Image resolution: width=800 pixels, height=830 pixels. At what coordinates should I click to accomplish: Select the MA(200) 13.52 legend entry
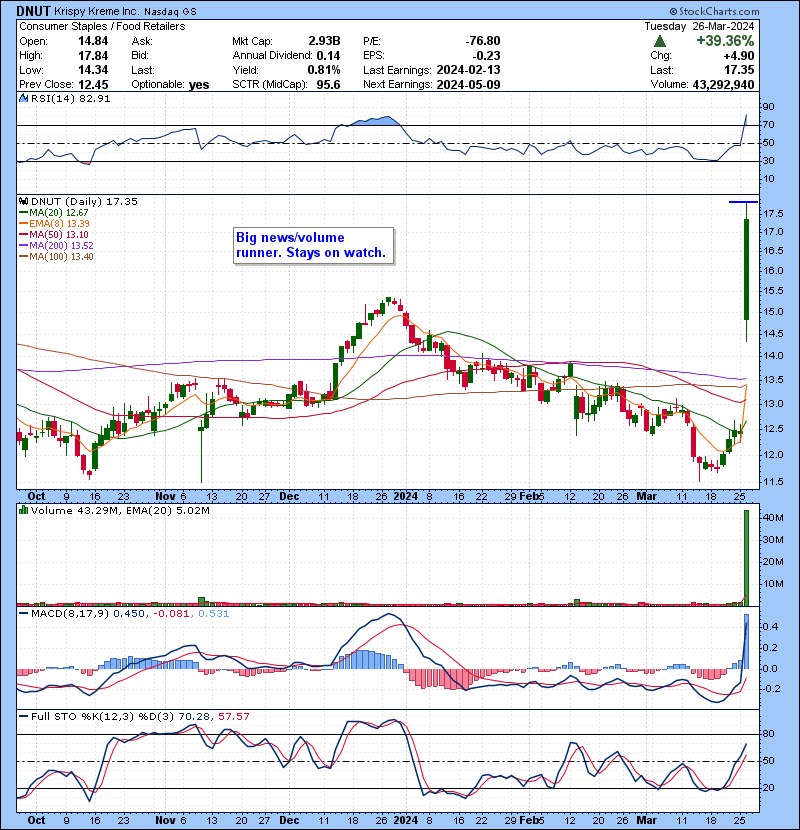56,246
